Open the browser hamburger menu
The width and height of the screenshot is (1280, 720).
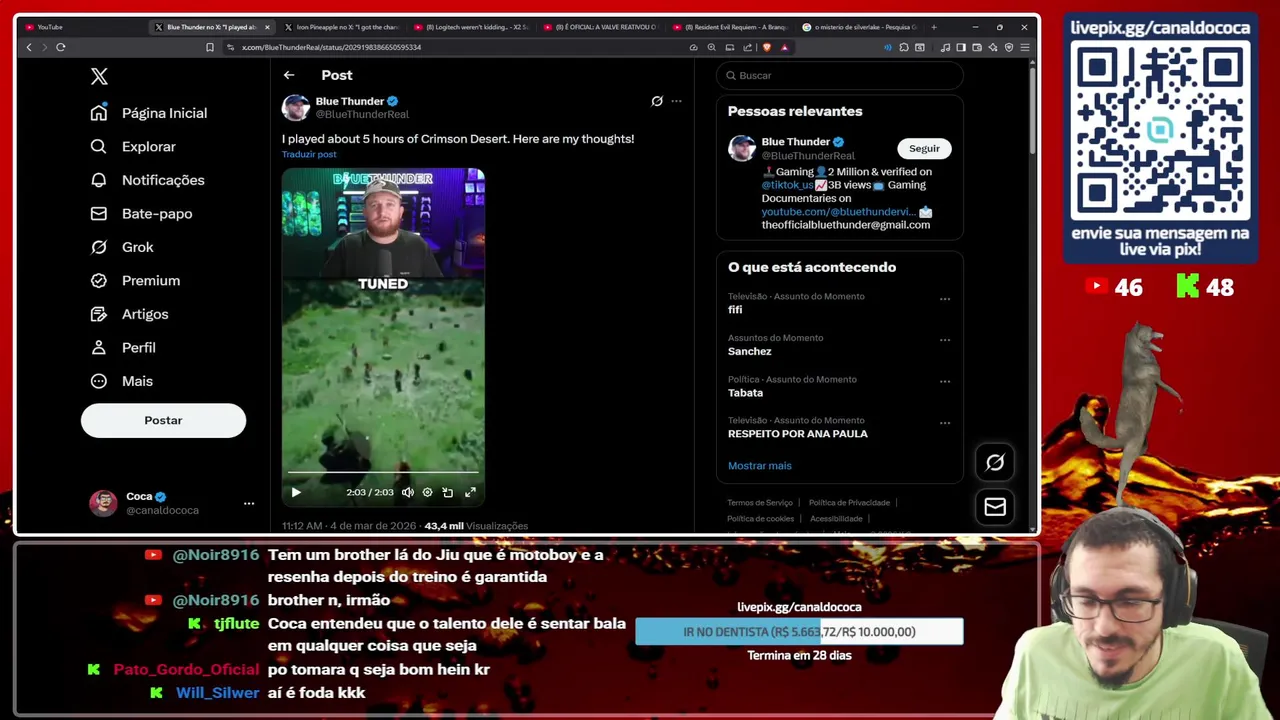(1025, 47)
